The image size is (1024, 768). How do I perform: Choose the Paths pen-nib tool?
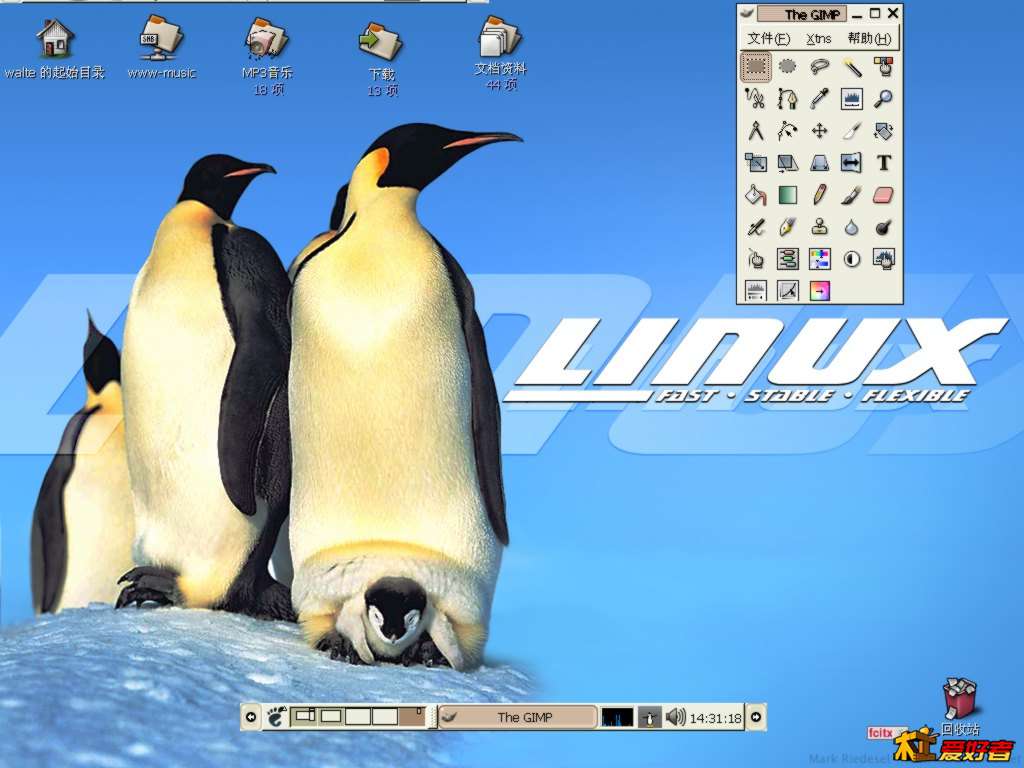[788, 99]
